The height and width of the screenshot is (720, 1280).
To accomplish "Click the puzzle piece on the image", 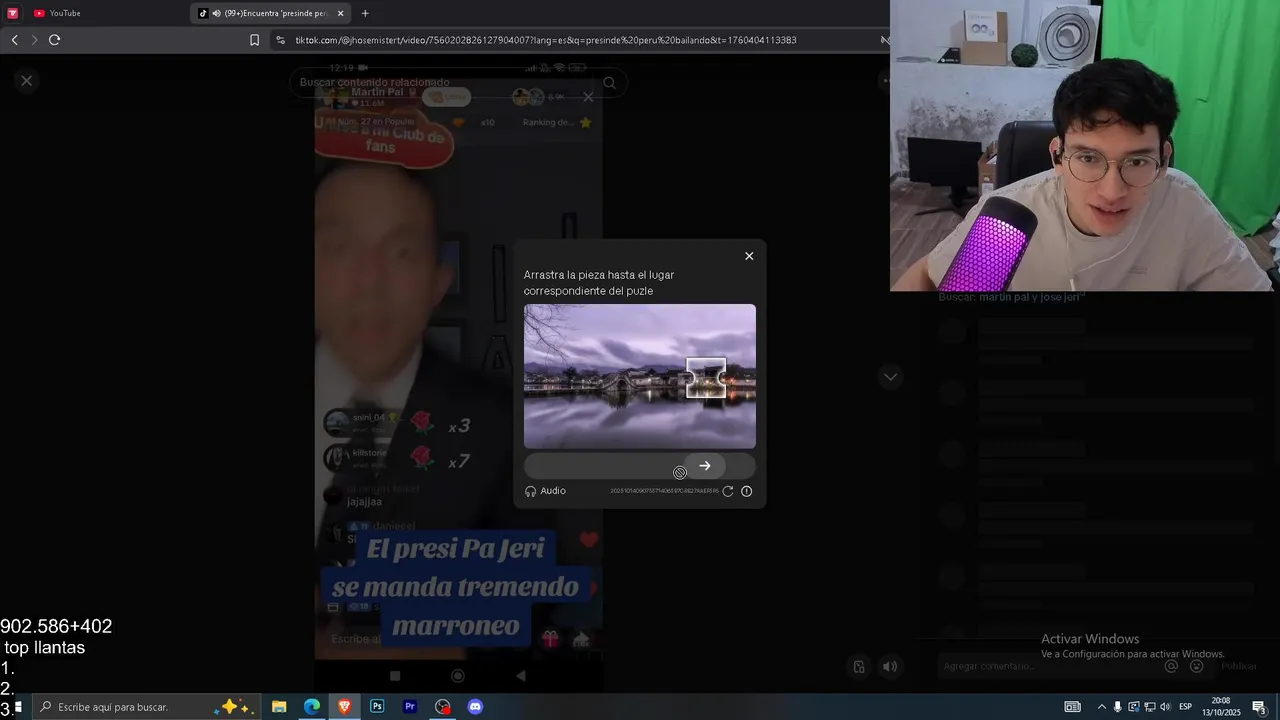I will click(706, 378).
